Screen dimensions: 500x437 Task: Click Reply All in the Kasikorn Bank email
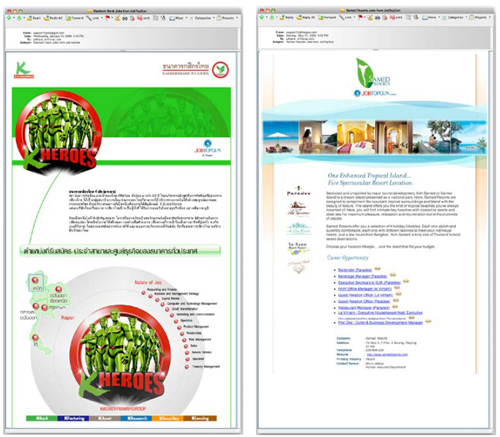click(53, 18)
